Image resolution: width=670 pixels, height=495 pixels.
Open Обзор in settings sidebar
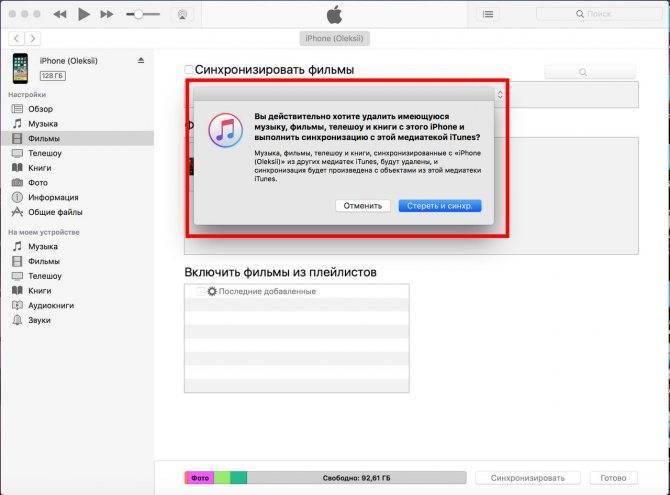point(40,109)
